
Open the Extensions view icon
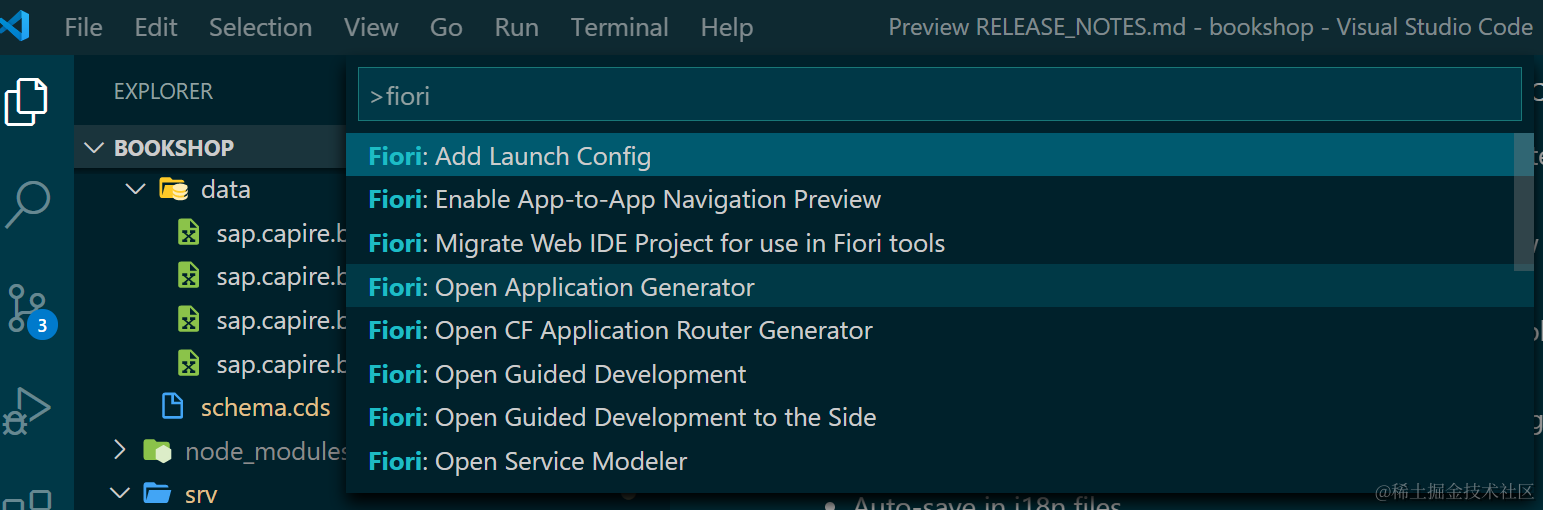pyautogui.click(x=27, y=498)
